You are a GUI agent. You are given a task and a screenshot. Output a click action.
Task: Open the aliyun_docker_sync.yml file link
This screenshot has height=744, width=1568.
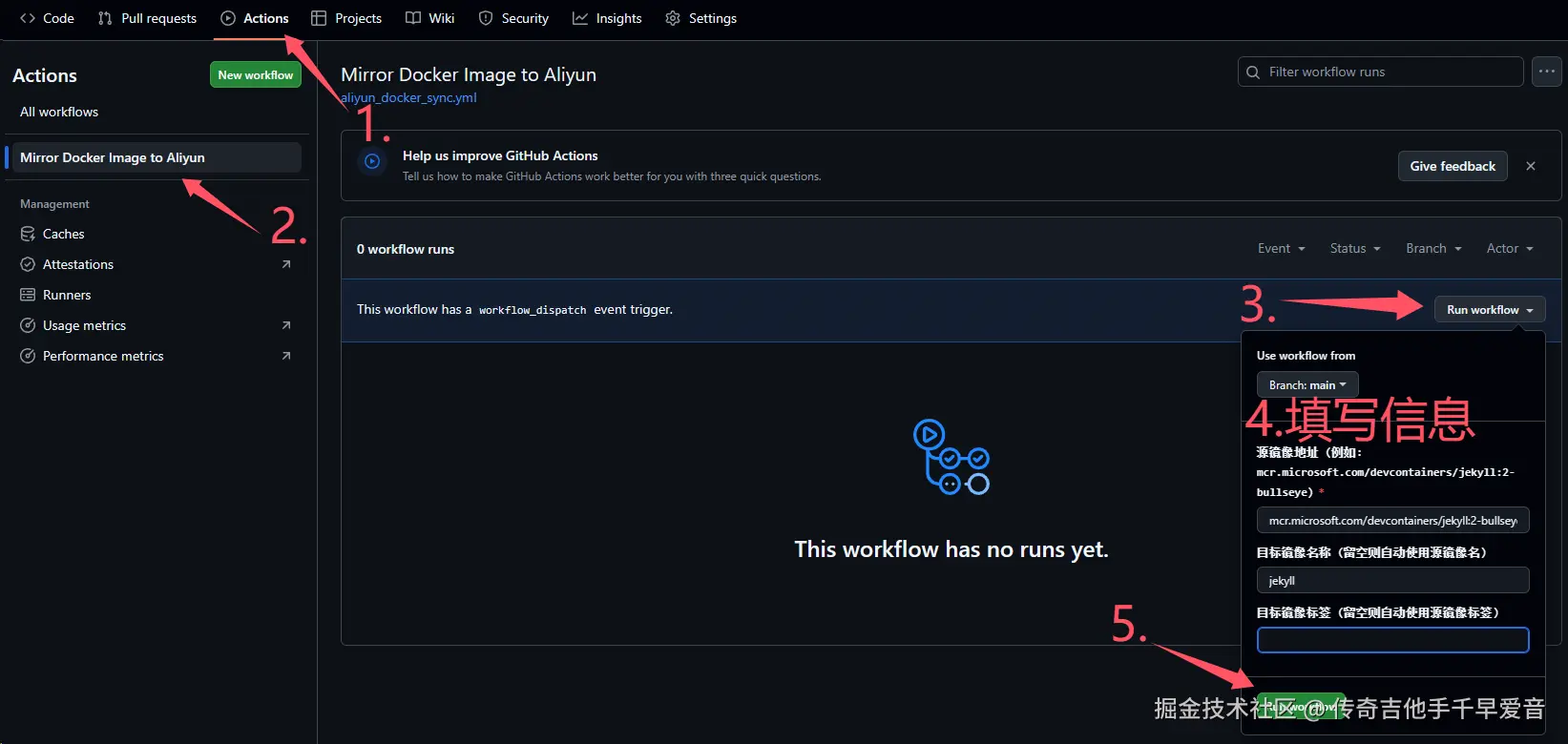pyautogui.click(x=408, y=97)
